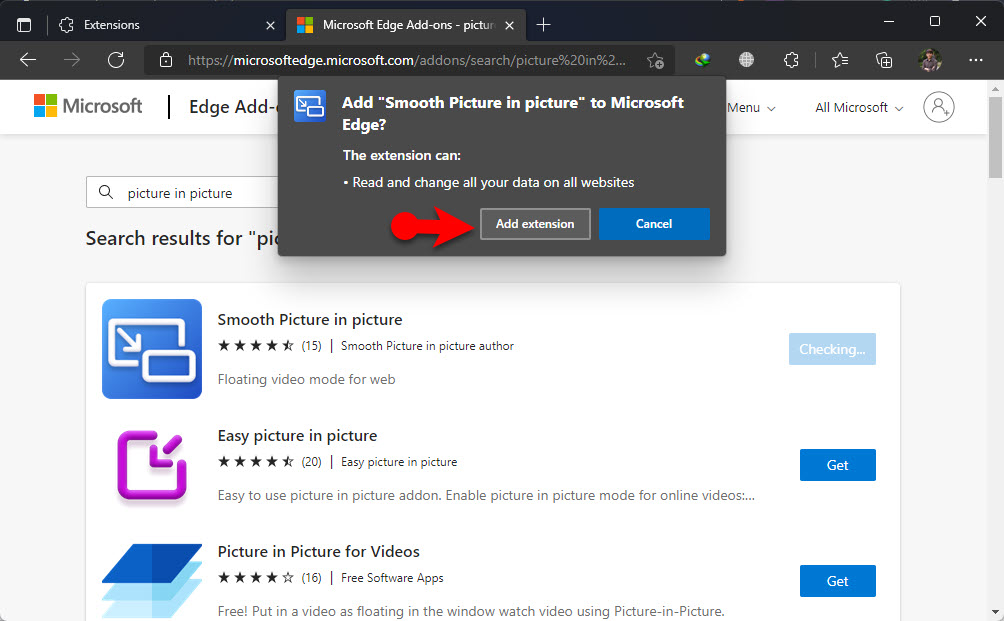This screenshot has height=621, width=1004.
Task: Open the Easy picture in picture title
Action: (x=297, y=435)
